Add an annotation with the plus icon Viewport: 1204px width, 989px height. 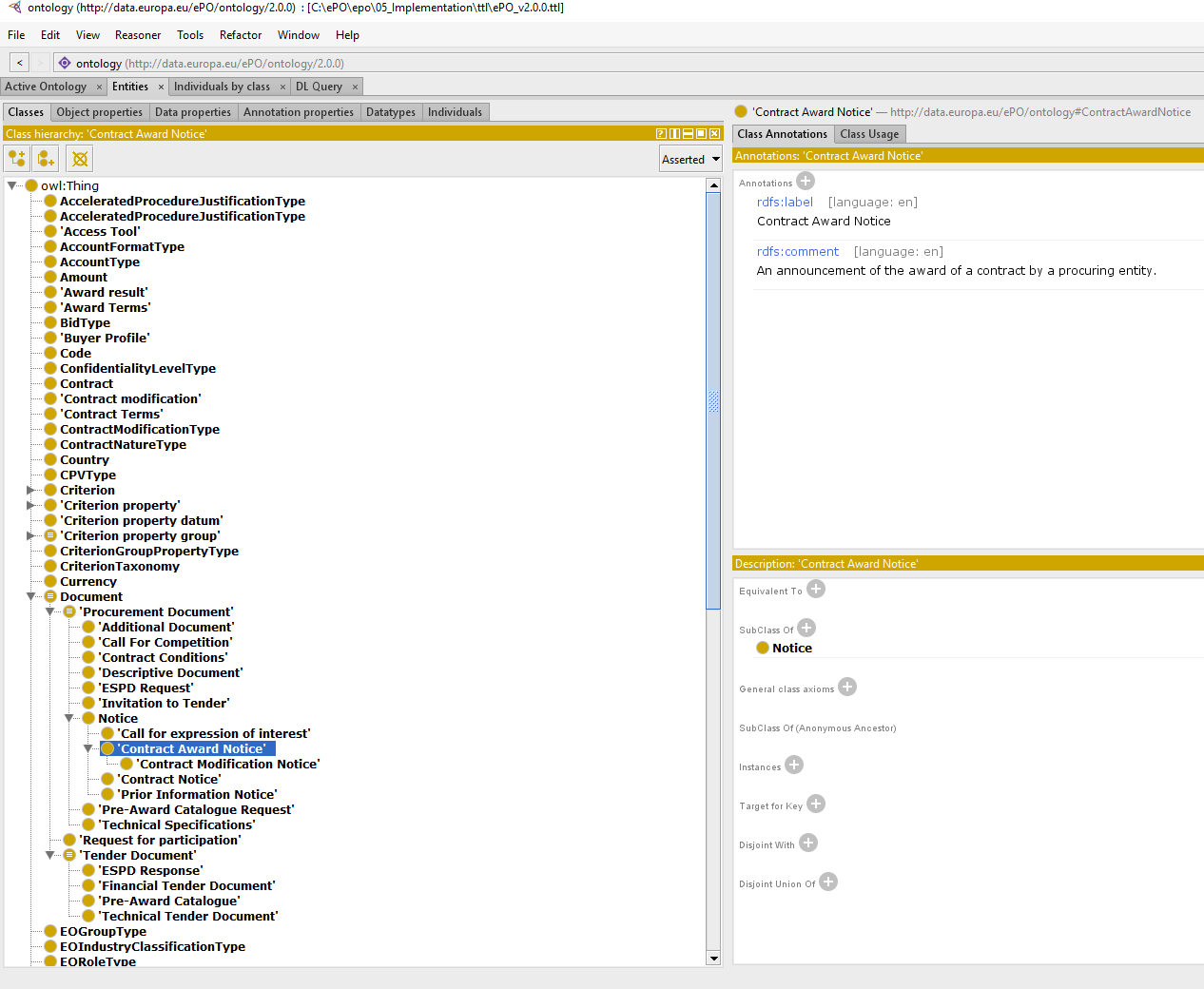click(x=806, y=181)
